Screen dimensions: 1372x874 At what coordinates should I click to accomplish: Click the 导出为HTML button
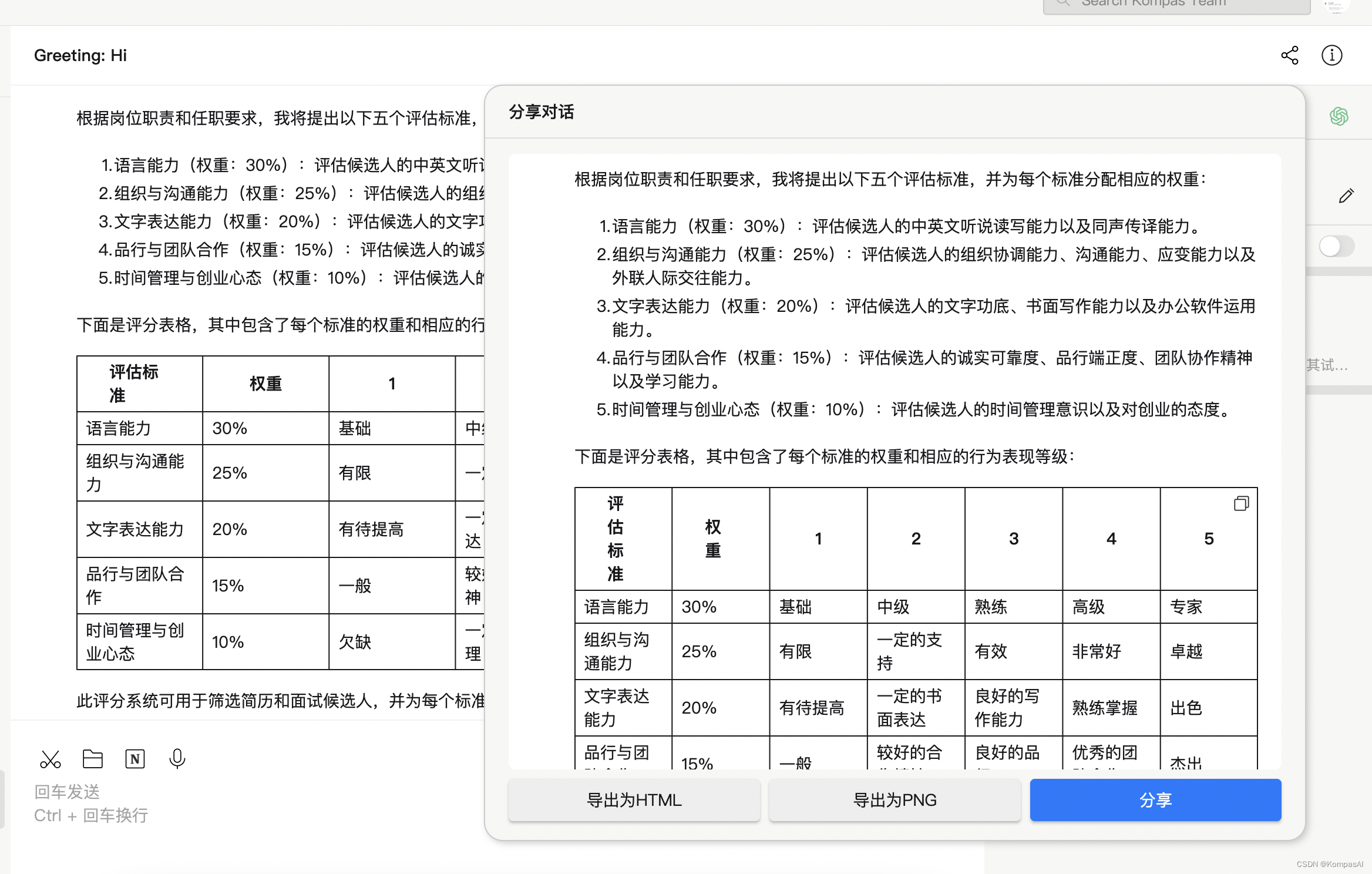pyautogui.click(x=634, y=800)
